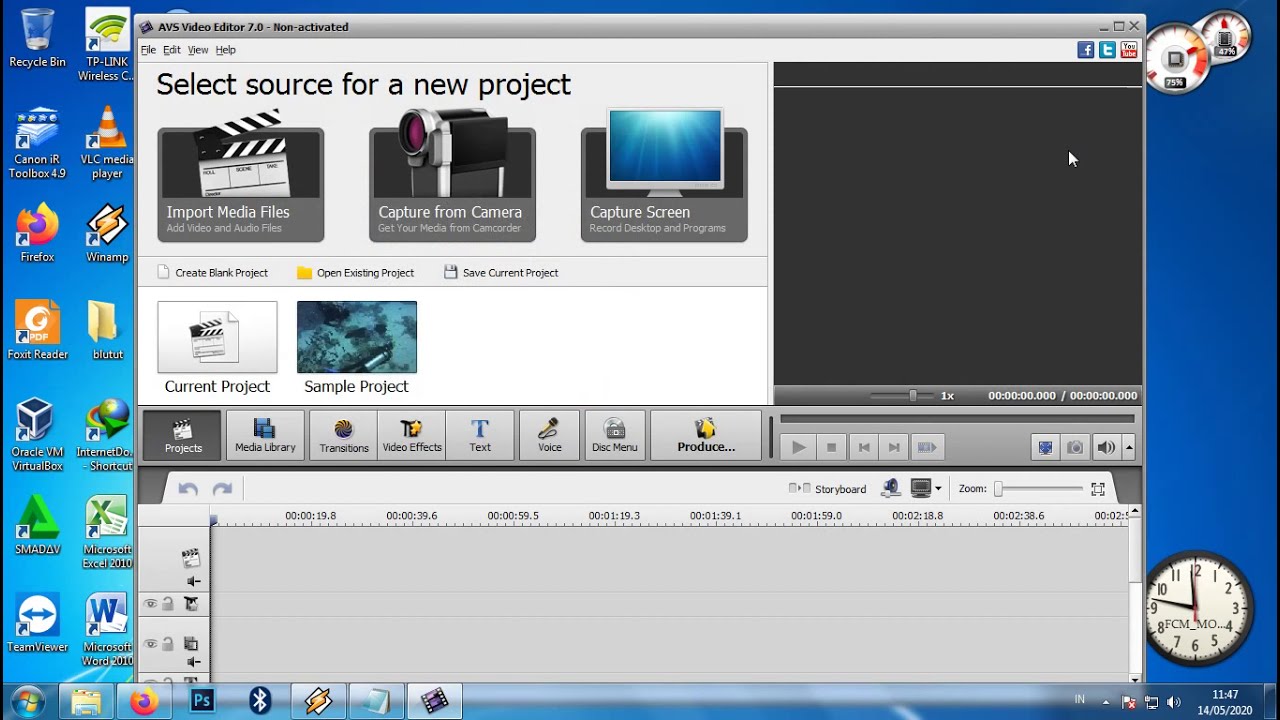Switch to Storyboard view
The height and width of the screenshot is (720, 1280).
827,489
